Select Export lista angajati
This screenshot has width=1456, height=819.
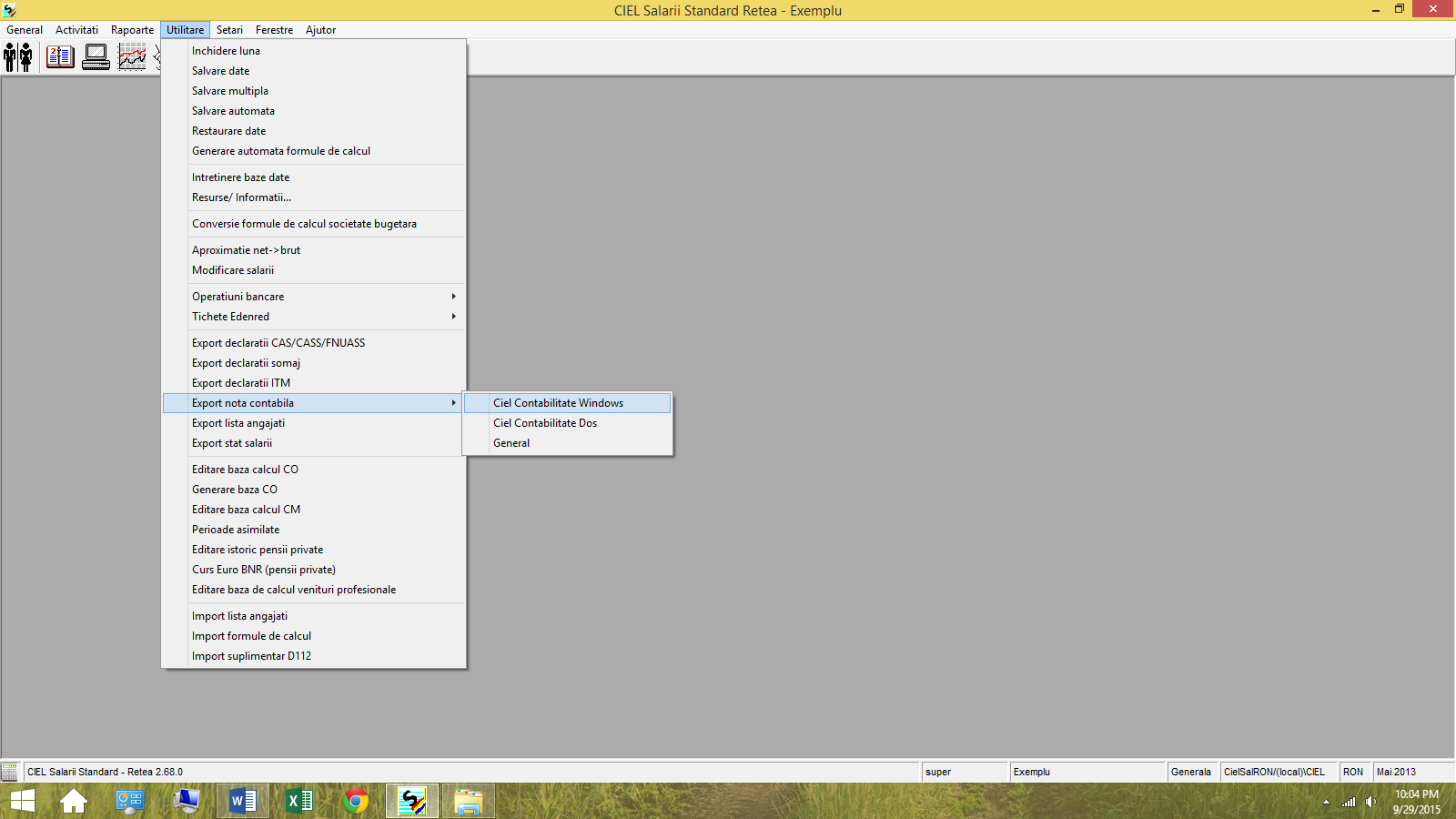coord(313,423)
